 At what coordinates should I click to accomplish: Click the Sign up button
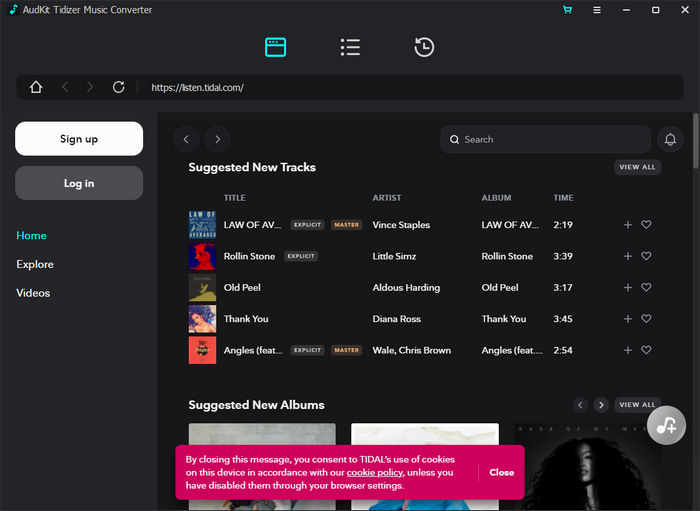[79, 139]
